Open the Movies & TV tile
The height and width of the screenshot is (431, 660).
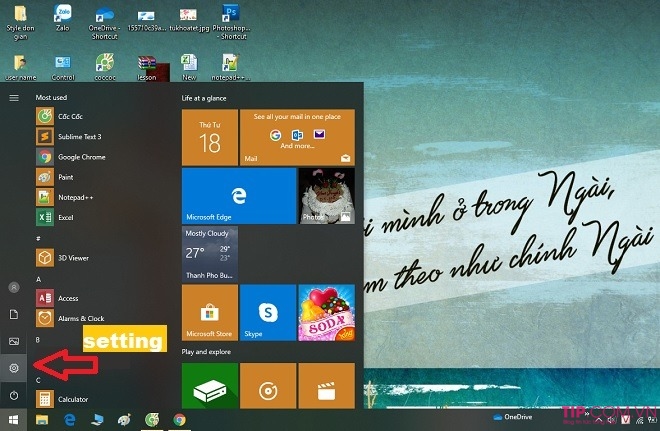pos(327,386)
